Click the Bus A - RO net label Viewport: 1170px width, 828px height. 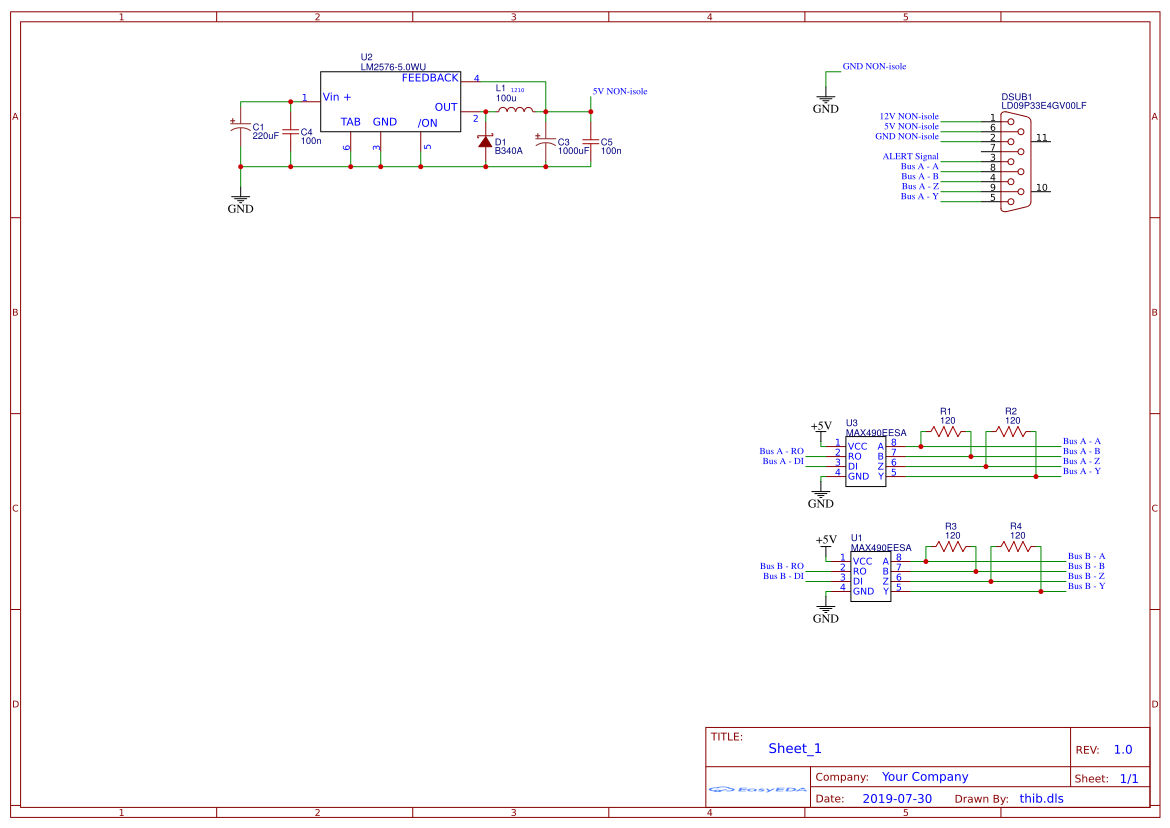pos(781,451)
